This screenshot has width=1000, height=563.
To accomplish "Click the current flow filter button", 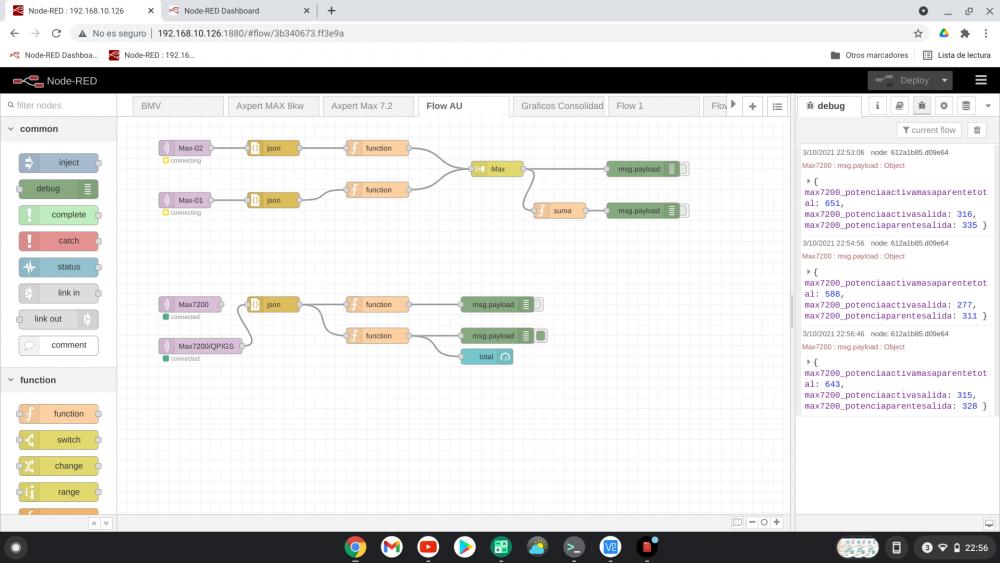I will click(x=929, y=130).
